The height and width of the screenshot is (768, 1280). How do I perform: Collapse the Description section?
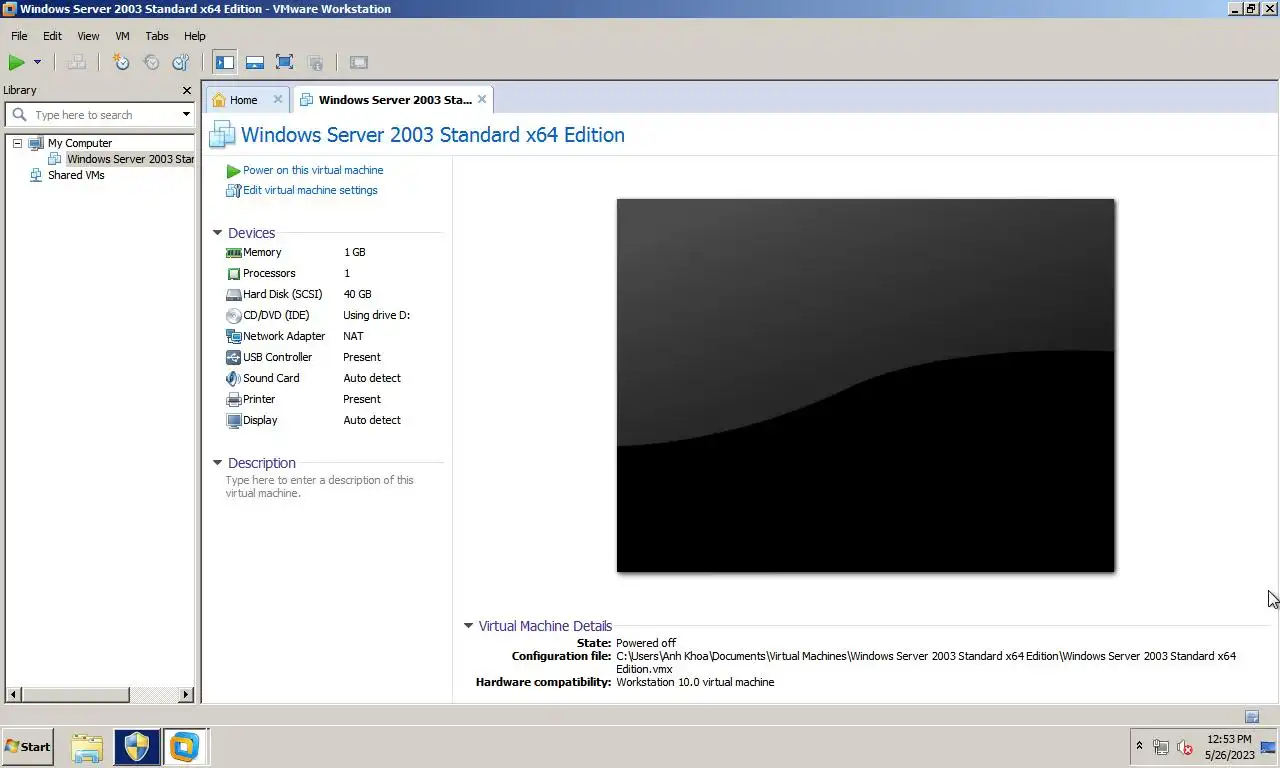(218, 463)
